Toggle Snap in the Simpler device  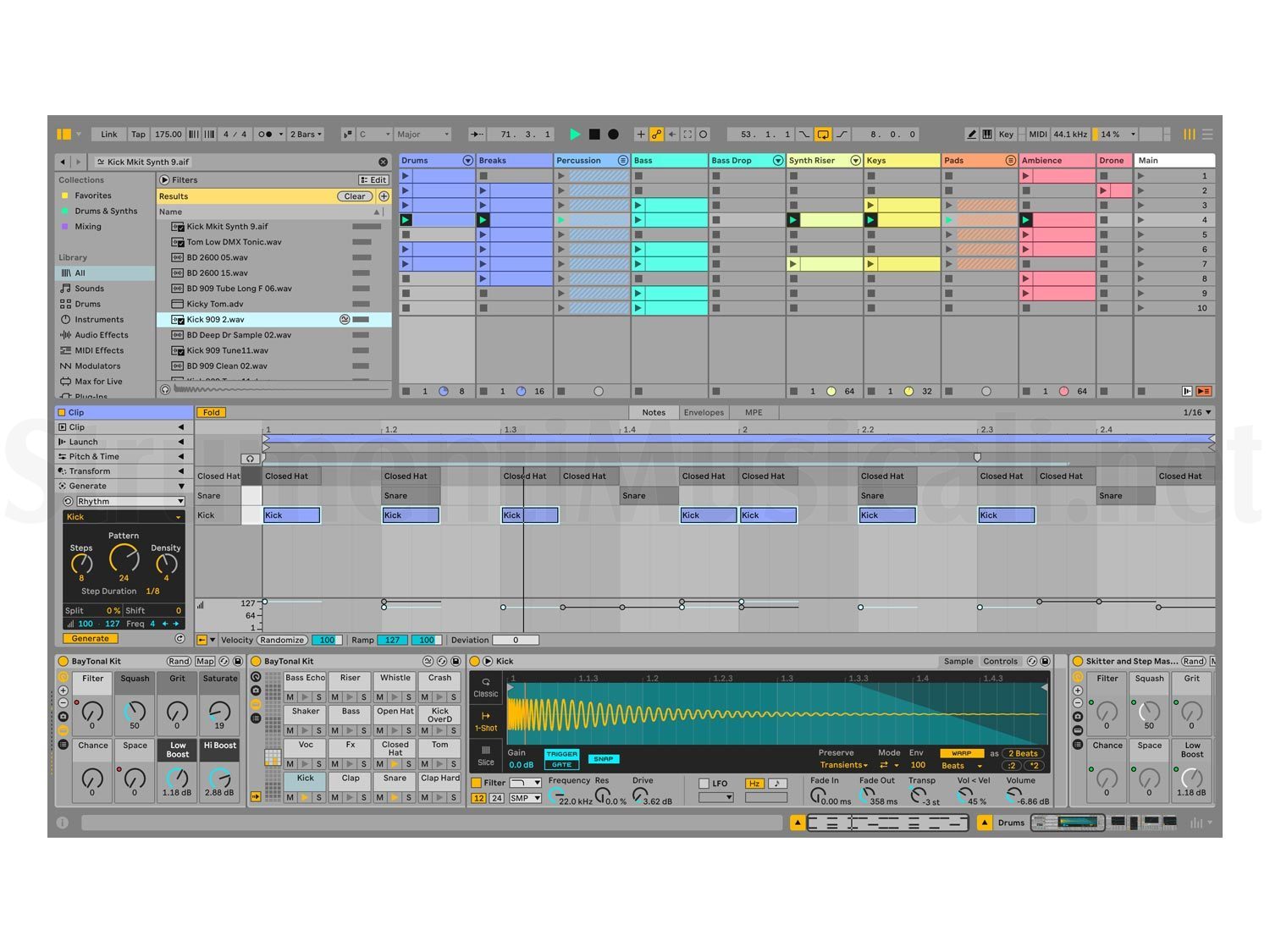[604, 758]
